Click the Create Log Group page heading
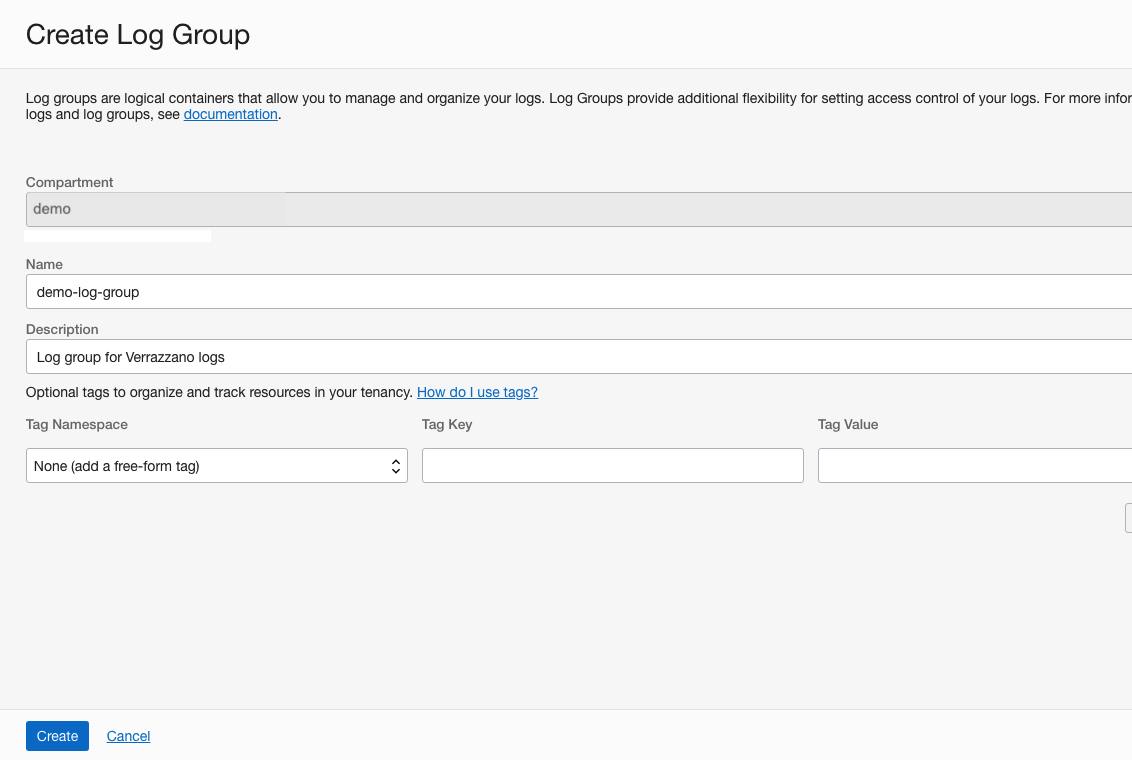This screenshot has width=1132, height=760. click(x=137, y=34)
